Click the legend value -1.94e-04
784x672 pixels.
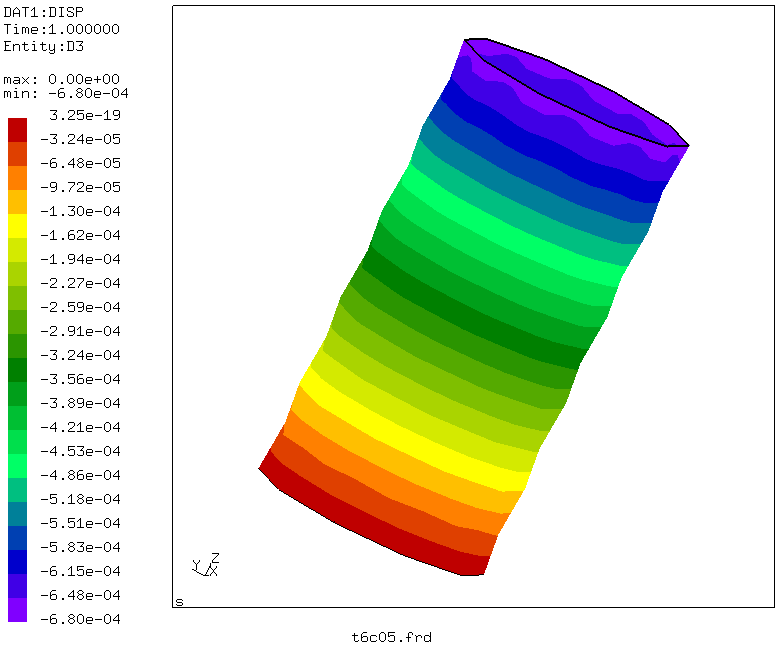80,259
